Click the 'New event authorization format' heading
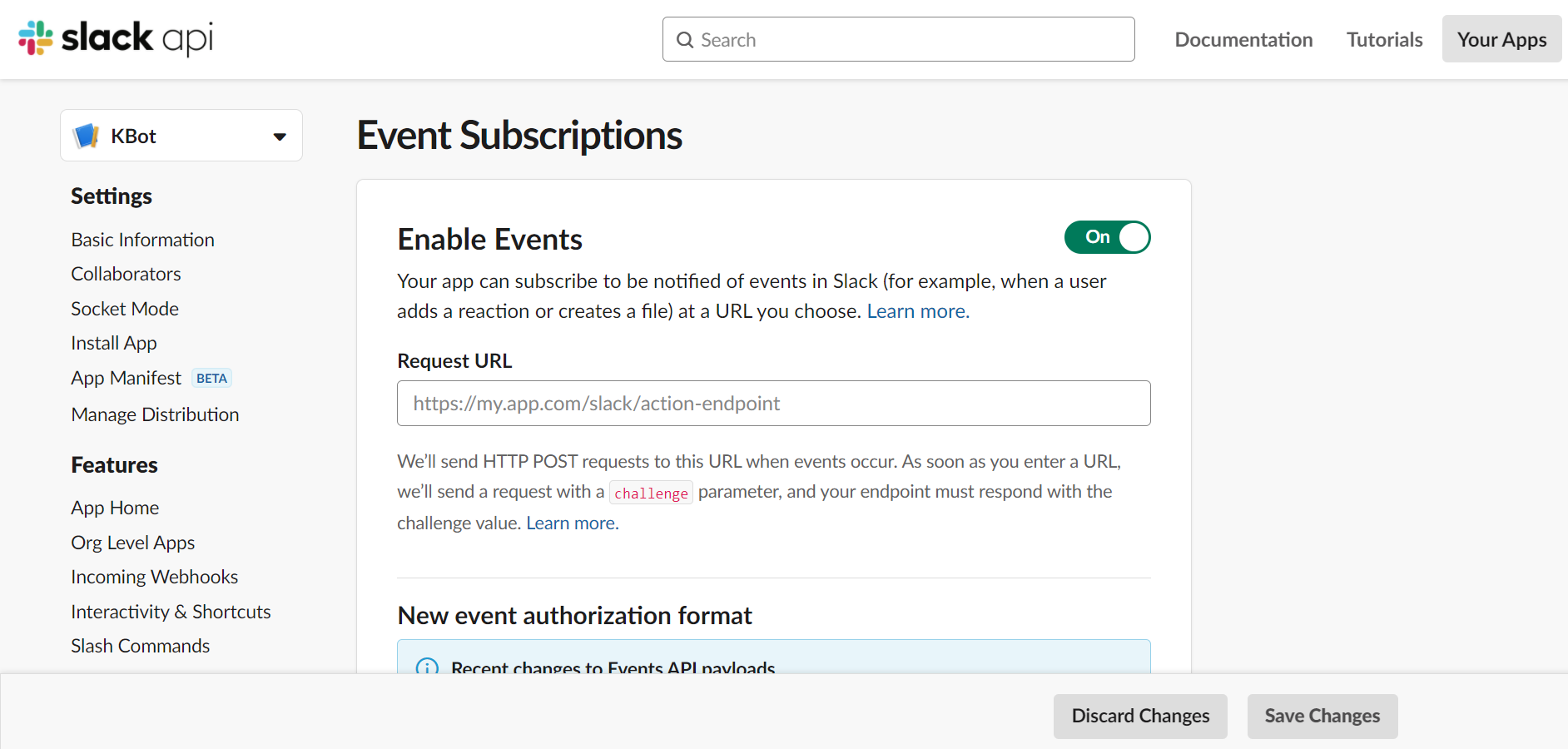The width and height of the screenshot is (1568, 749). click(574, 616)
